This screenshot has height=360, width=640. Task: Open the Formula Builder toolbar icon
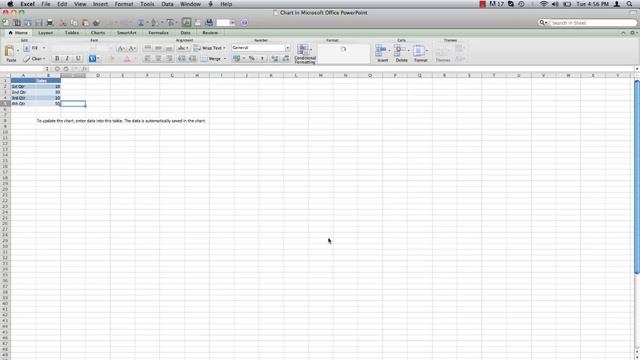187,22
